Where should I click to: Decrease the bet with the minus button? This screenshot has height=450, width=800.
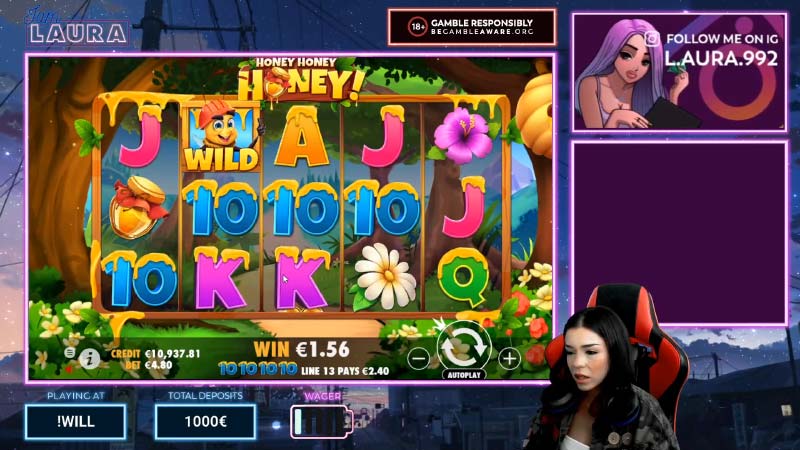(418, 359)
